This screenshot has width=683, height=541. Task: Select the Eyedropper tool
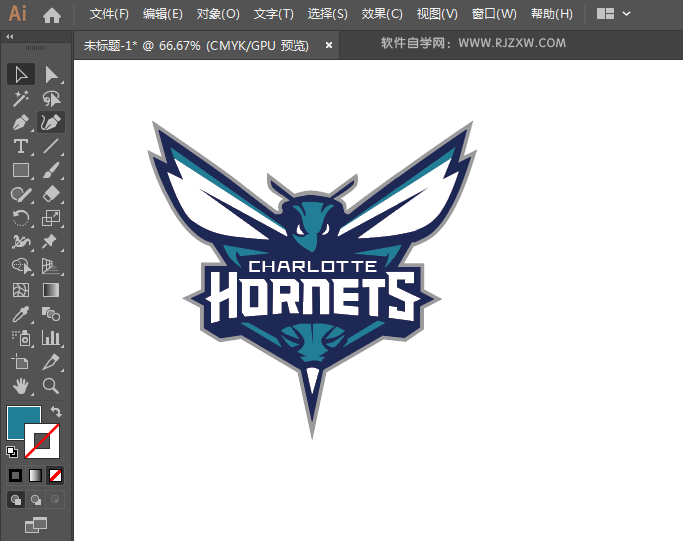point(20,314)
